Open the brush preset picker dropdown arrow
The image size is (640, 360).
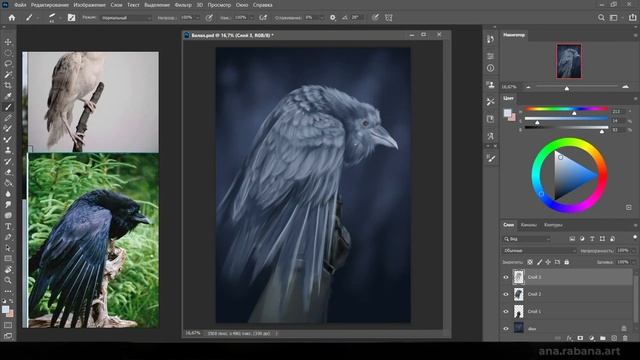(x=60, y=18)
